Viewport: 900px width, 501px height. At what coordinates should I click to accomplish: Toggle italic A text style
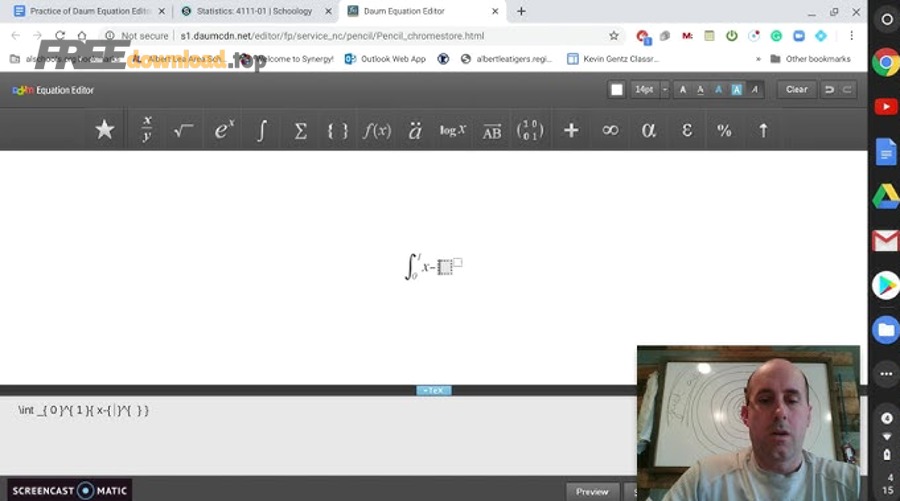(x=754, y=90)
